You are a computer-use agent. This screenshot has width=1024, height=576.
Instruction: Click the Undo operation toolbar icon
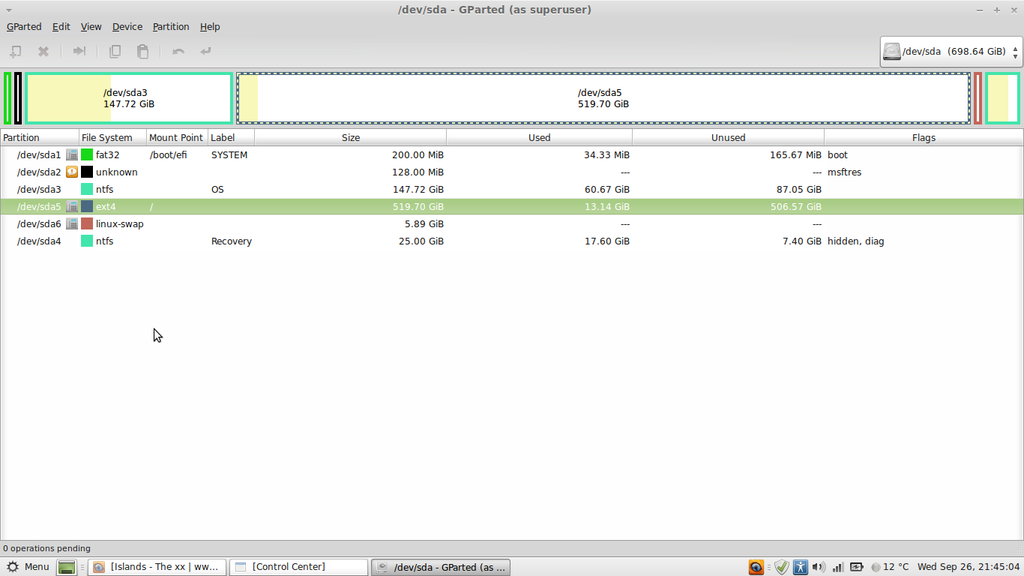pos(178,51)
